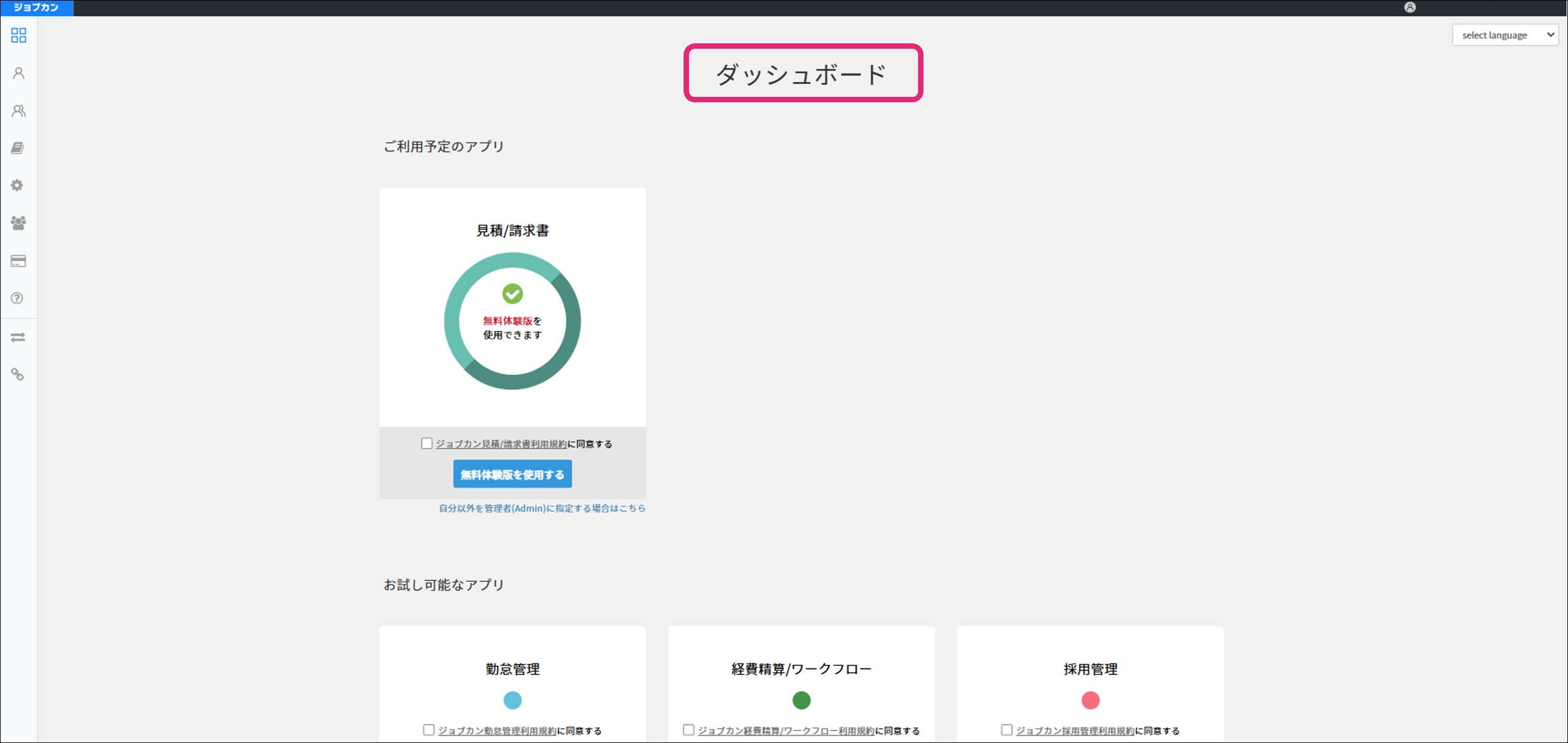Screen dimensions: 1568x743
Task: Click the book icon in sidebar
Action: point(17,148)
